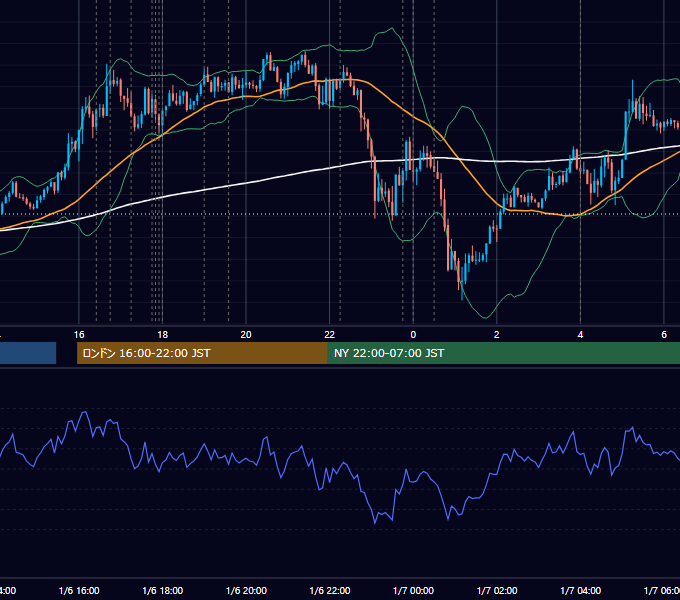
Task: Click hour label 16 on price chart axis
Action: point(79,335)
